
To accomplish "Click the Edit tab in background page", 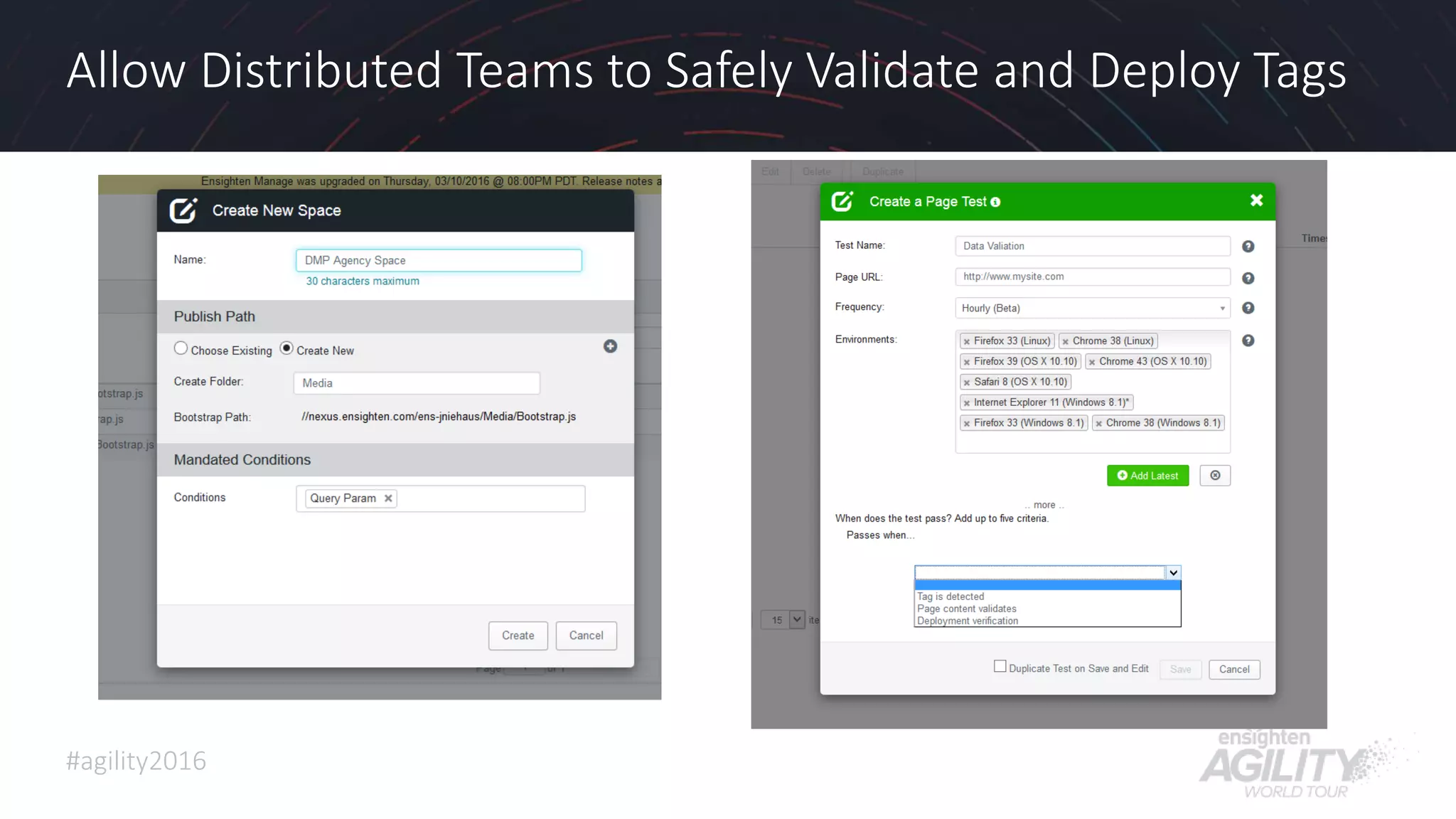I will tap(770, 172).
